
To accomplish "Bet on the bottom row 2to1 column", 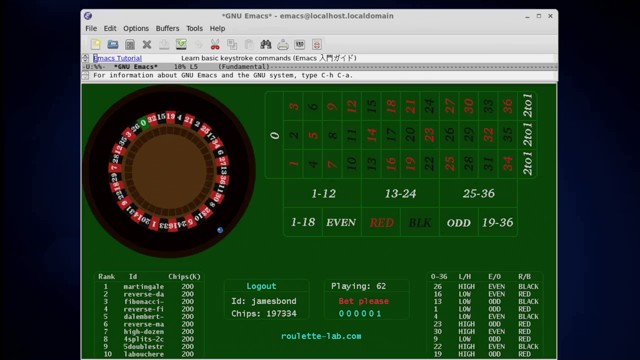I will pos(527,163).
